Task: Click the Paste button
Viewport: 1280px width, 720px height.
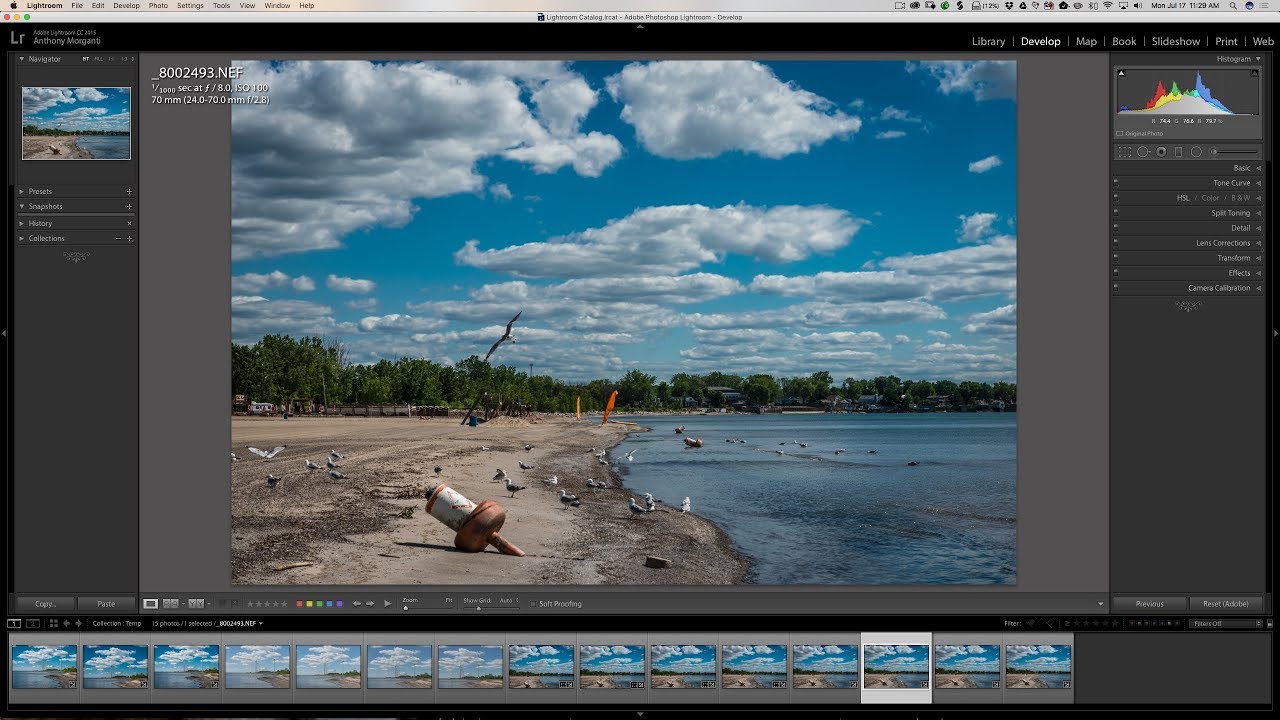Action: pyautogui.click(x=106, y=604)
